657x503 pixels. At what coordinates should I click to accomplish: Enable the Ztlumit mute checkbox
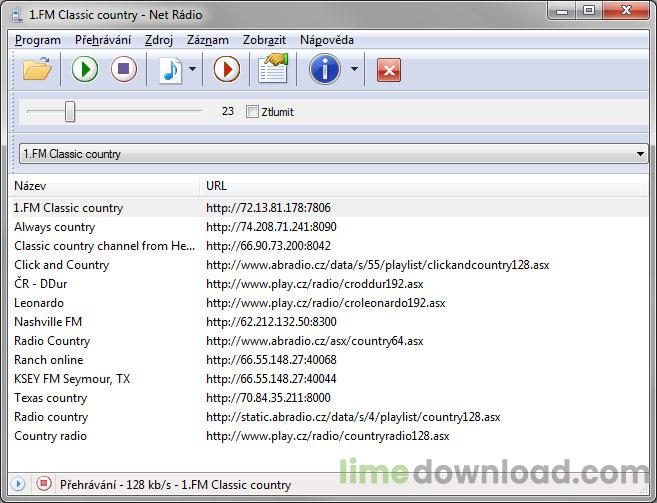tap(252, 112)
